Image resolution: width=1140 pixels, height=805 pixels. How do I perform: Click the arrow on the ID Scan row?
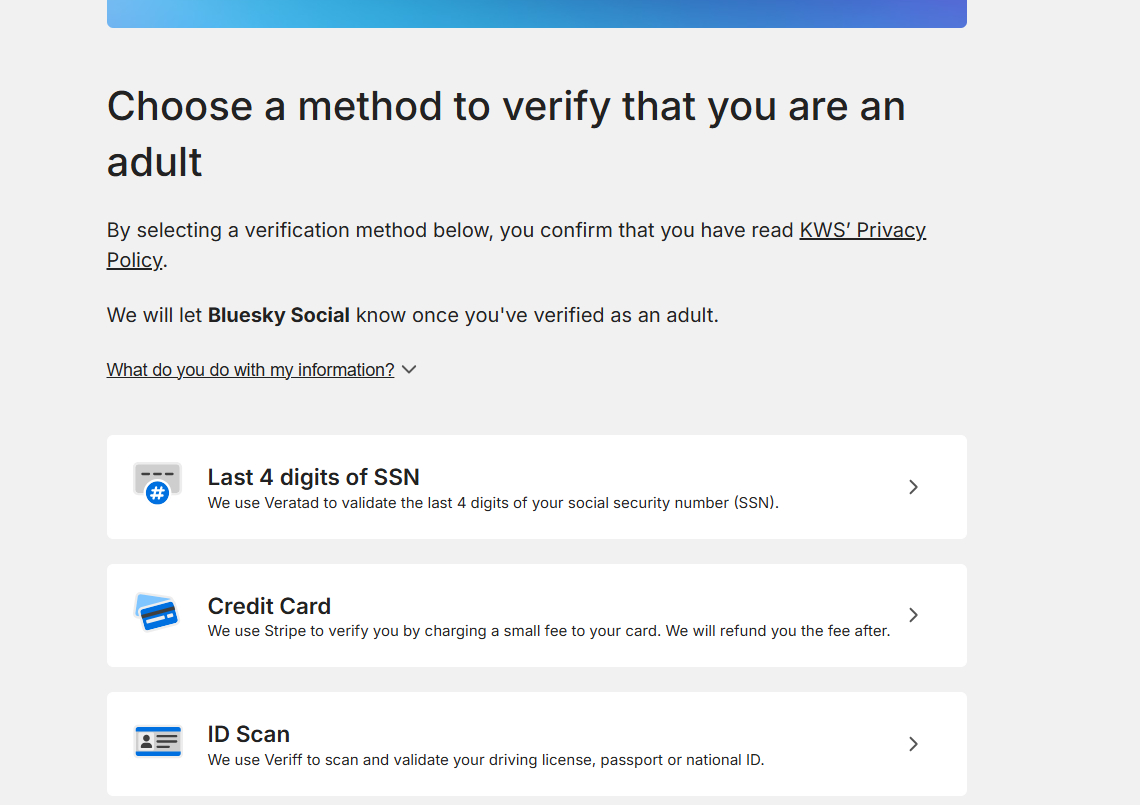click(913, 744)
